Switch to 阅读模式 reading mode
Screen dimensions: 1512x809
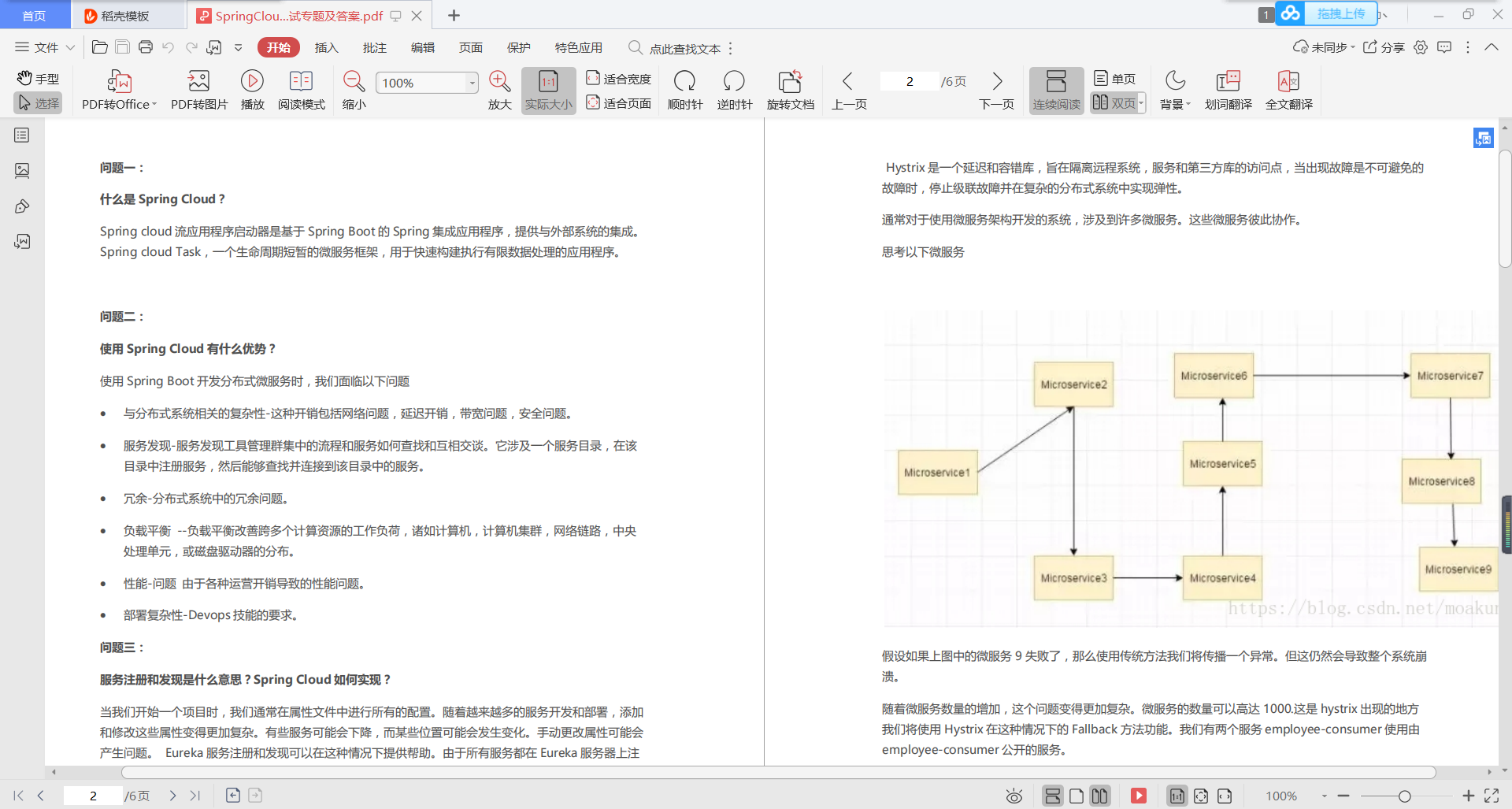(x=301, y=91)
